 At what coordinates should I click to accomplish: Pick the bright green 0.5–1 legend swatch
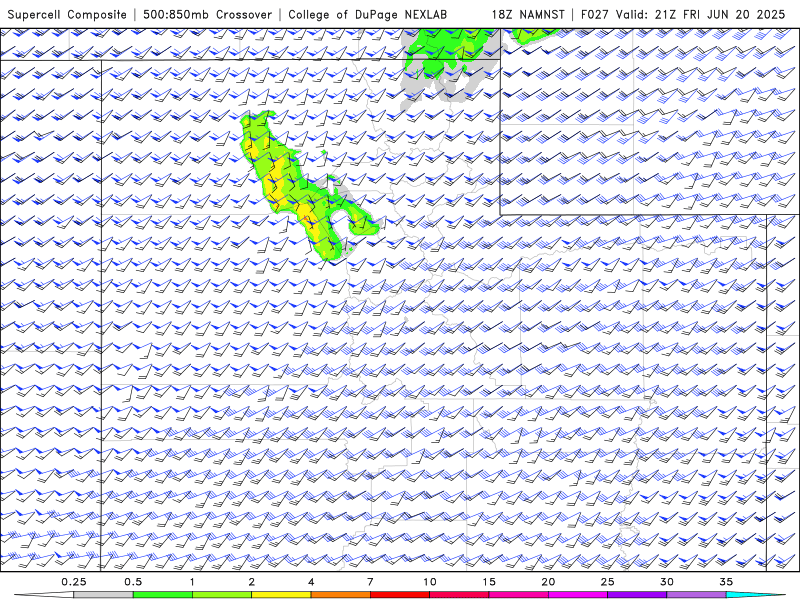[163, 595]
